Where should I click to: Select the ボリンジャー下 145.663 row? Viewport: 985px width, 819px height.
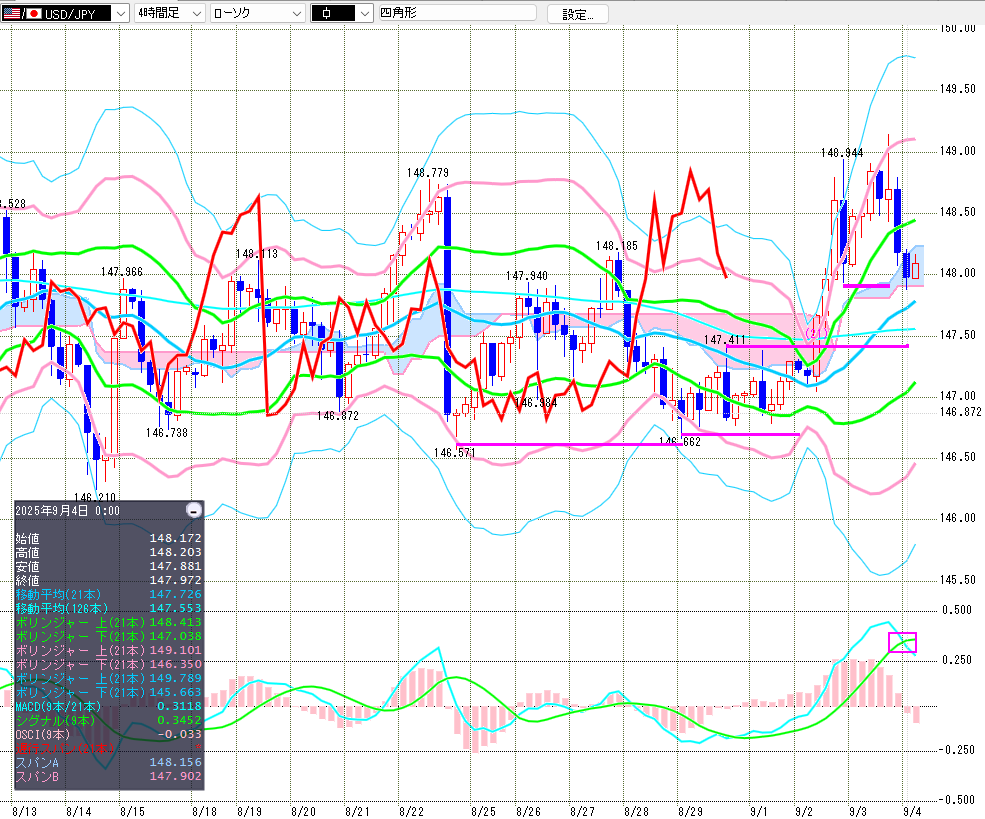109,692
